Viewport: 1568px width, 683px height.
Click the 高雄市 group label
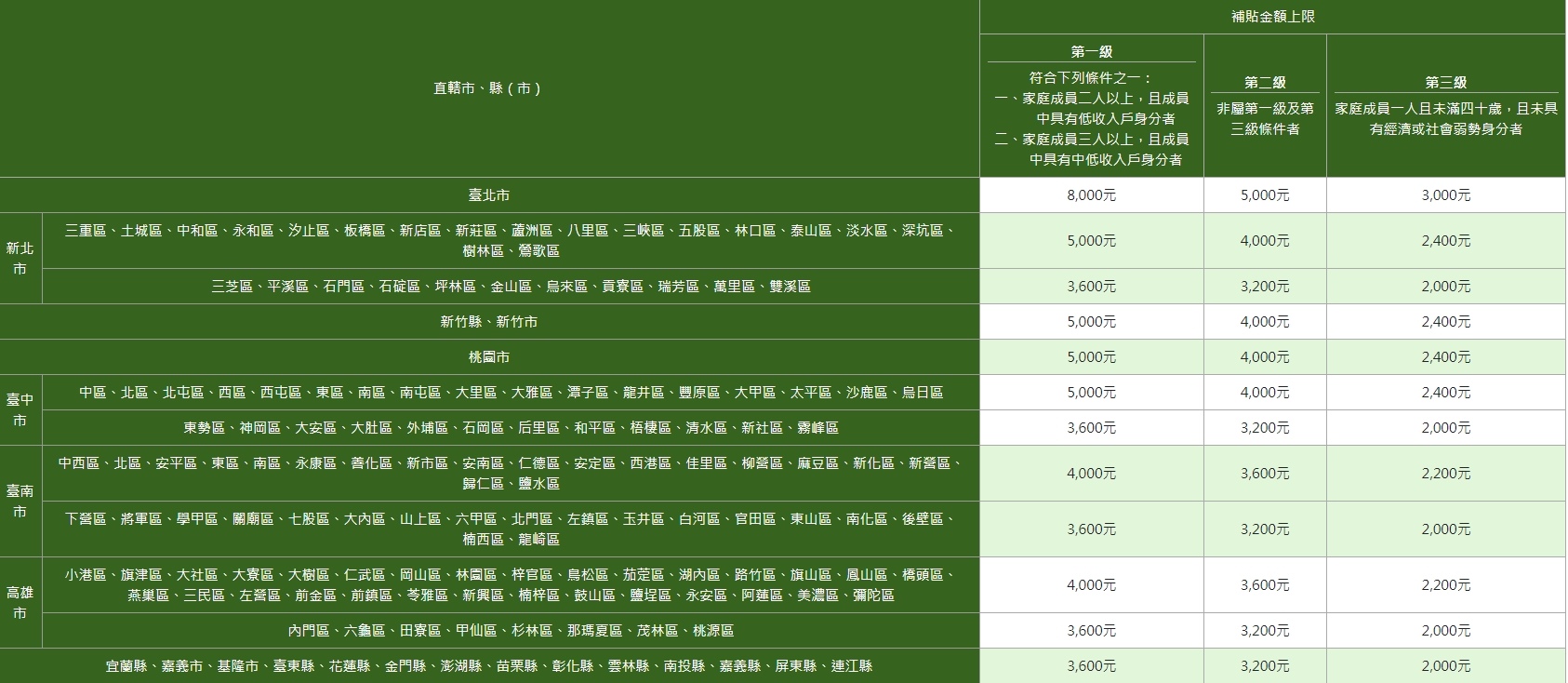tap(20, 603)
